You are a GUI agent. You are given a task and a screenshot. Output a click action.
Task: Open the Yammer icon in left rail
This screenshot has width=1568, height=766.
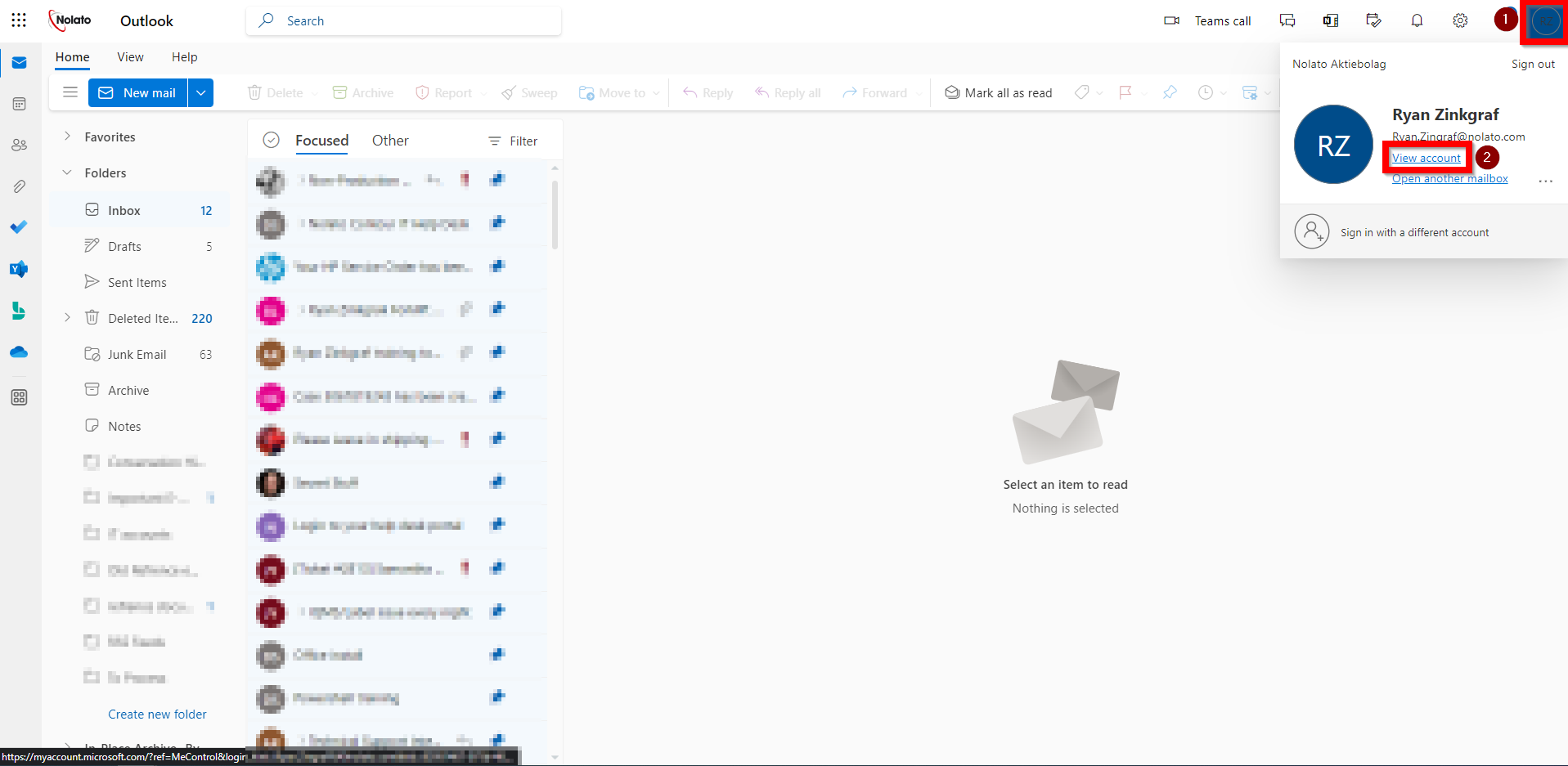pyautogui.click(x=20, y=269)
